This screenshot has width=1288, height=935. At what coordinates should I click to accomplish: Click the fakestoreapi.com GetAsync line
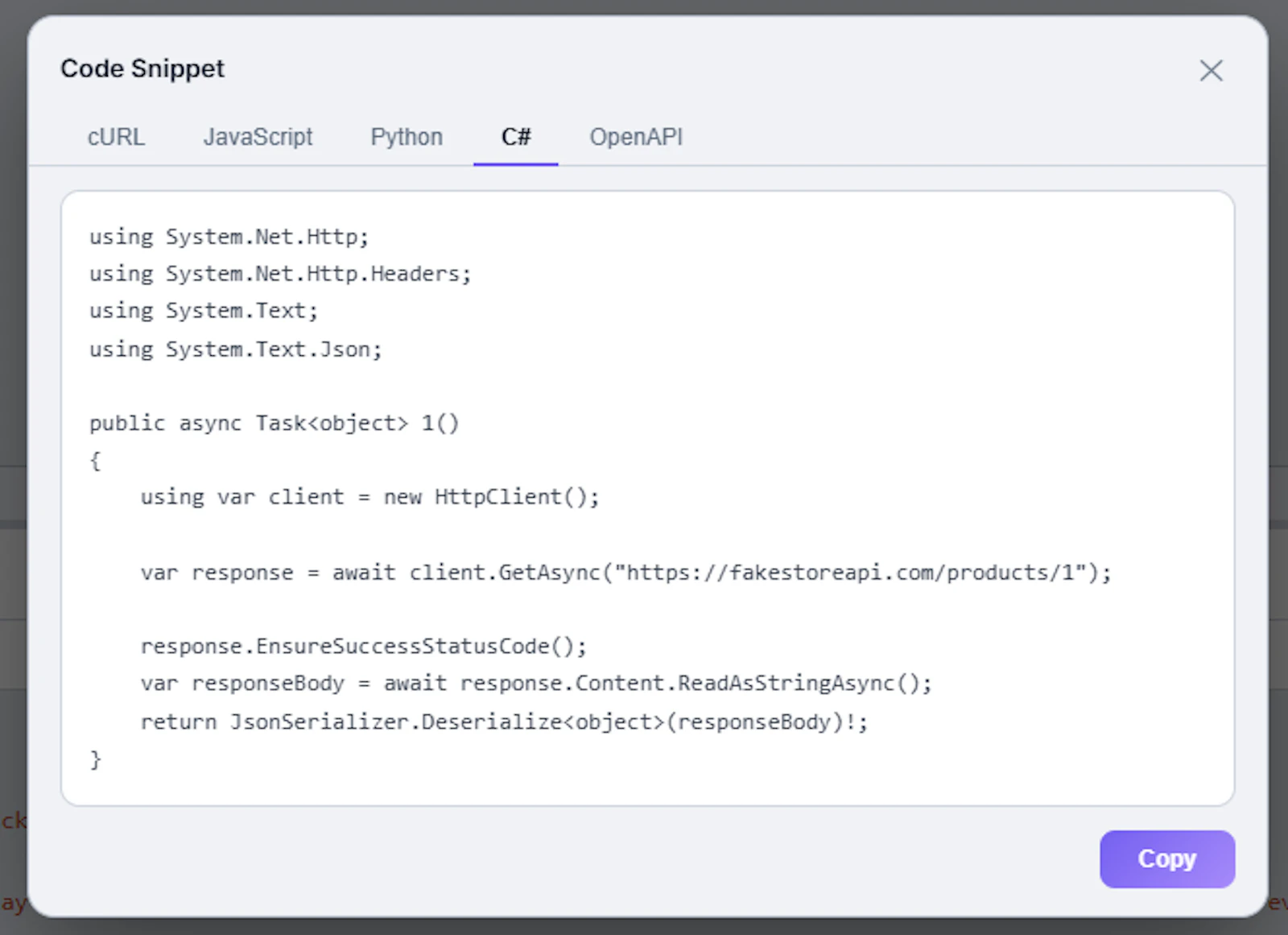(x=625, y=573)
